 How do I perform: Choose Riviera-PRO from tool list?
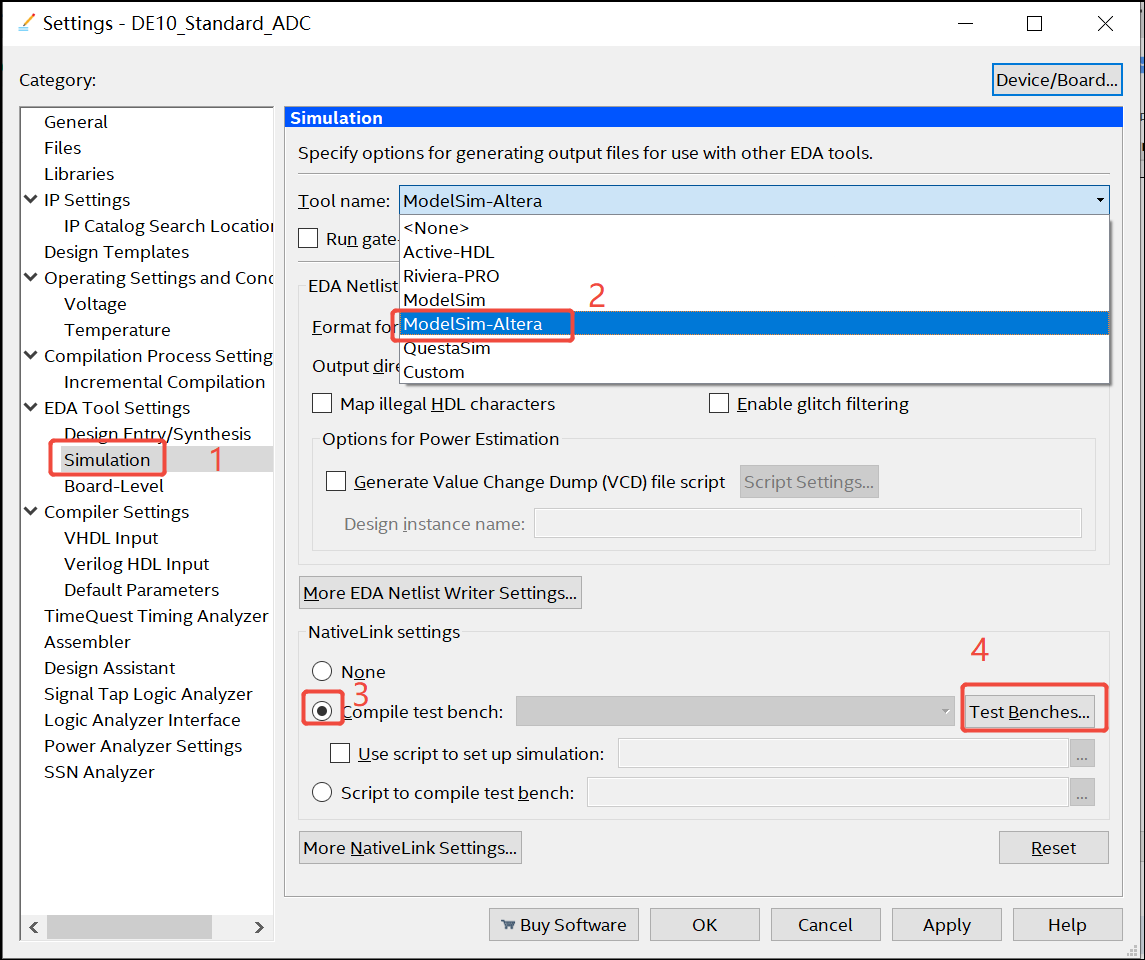tap(754, 276)
